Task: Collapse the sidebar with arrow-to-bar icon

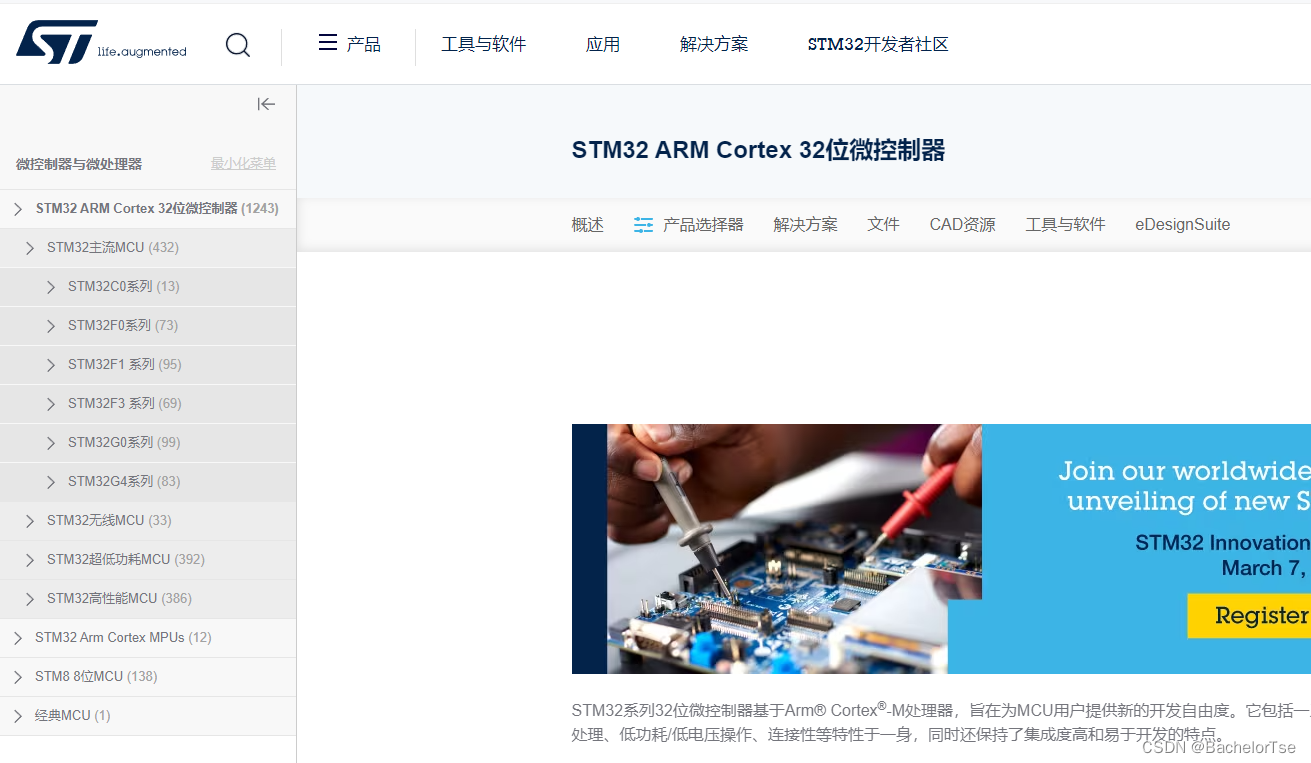Action: point(266,104)
